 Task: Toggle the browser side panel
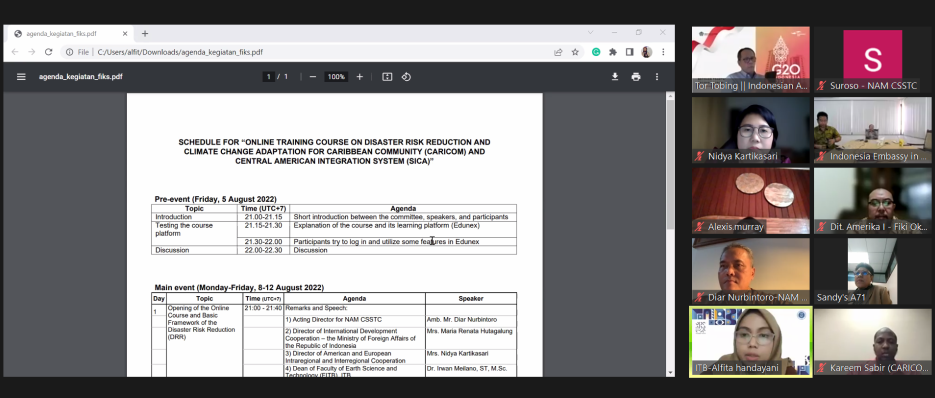tap(629, 52)
